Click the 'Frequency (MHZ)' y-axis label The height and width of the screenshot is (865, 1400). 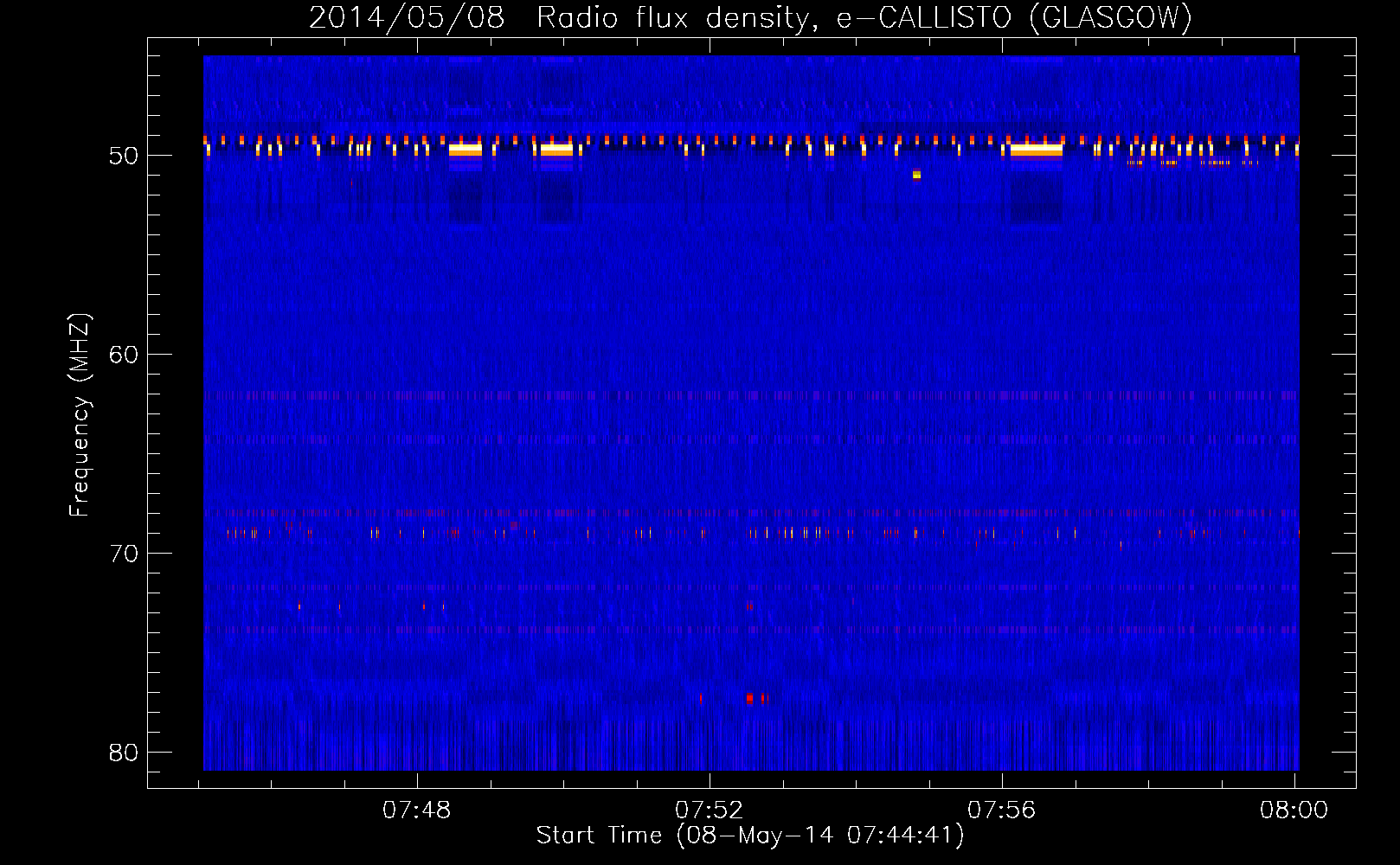(79, 415)
